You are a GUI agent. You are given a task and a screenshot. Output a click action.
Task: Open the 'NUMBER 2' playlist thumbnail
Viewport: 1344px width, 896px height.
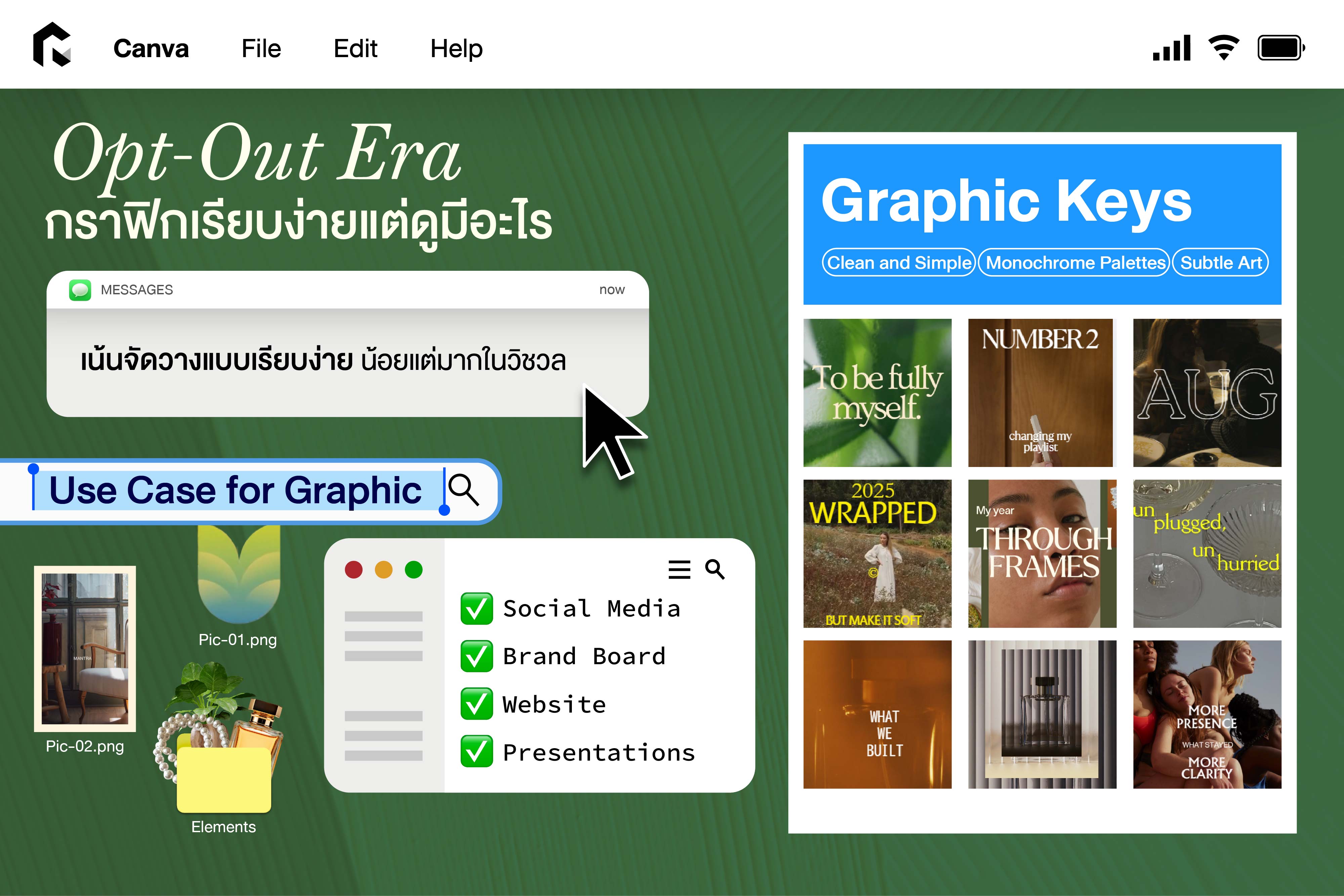[x=1041, y=393]
